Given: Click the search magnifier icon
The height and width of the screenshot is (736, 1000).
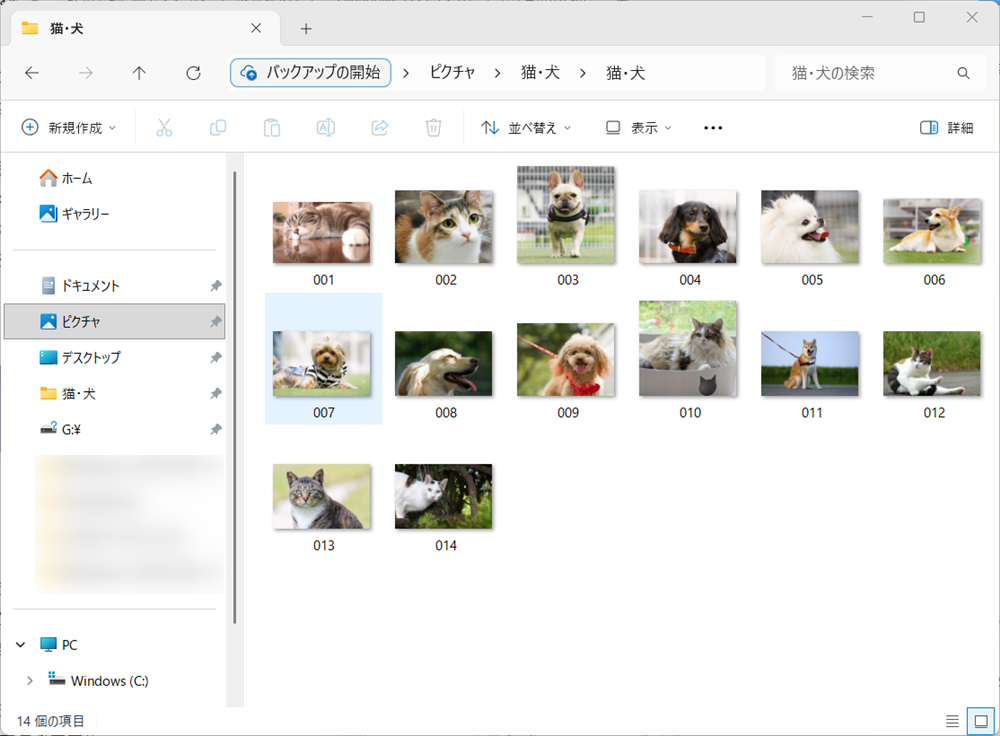Looking at the screenshot, I should tap(963, 72).
